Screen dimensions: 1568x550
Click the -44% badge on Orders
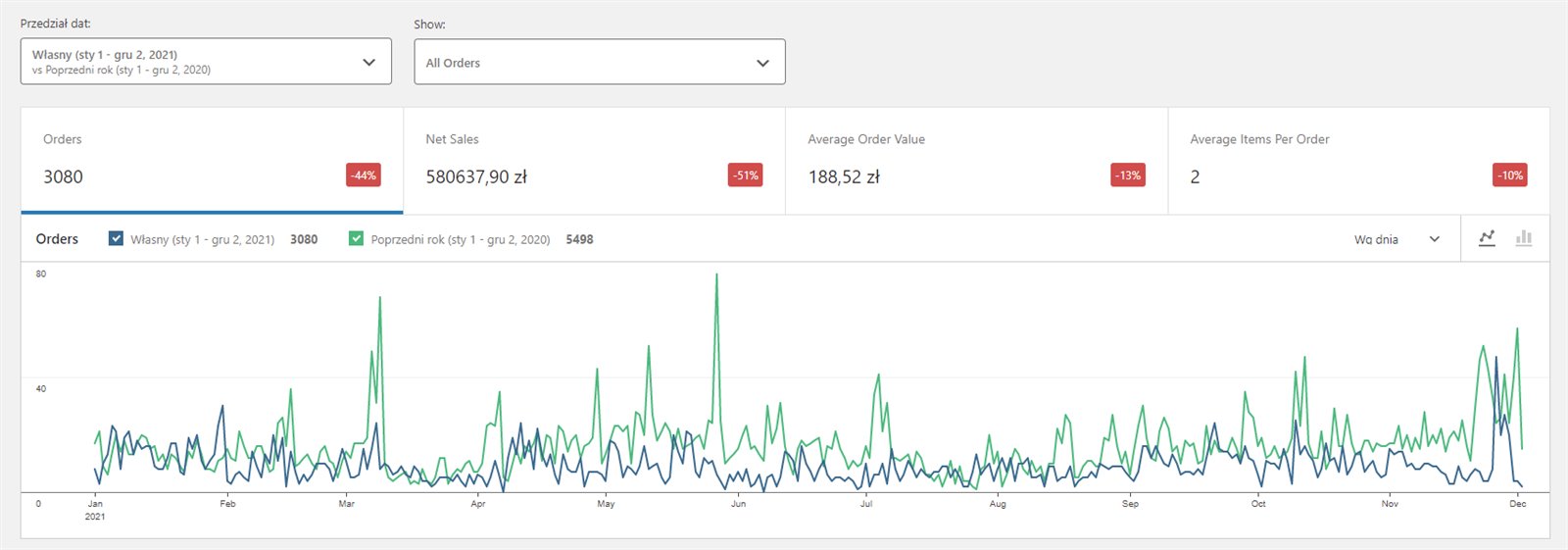point(364,175)
